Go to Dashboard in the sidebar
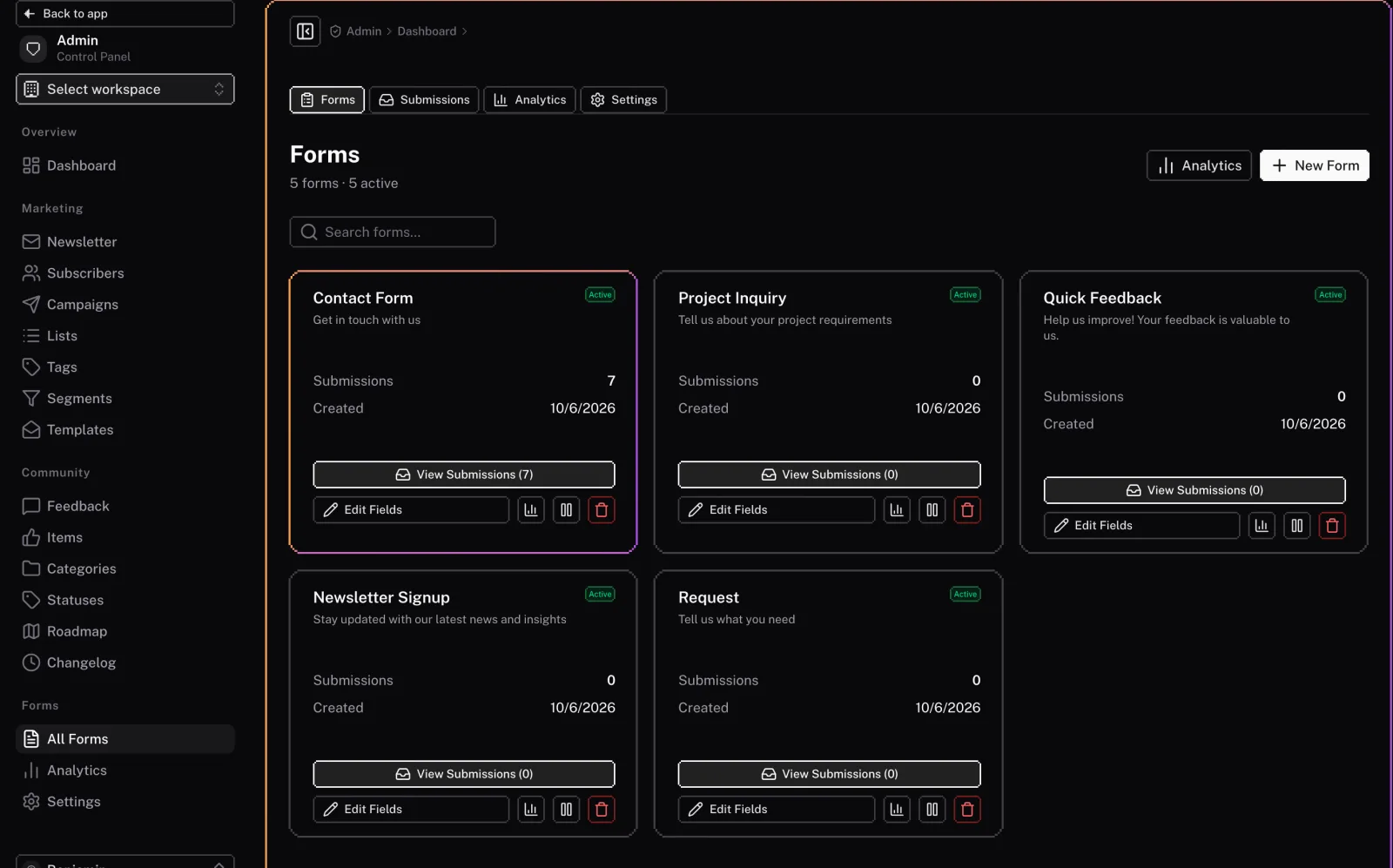Screen dimensions: 1393x868 [125, 165]
